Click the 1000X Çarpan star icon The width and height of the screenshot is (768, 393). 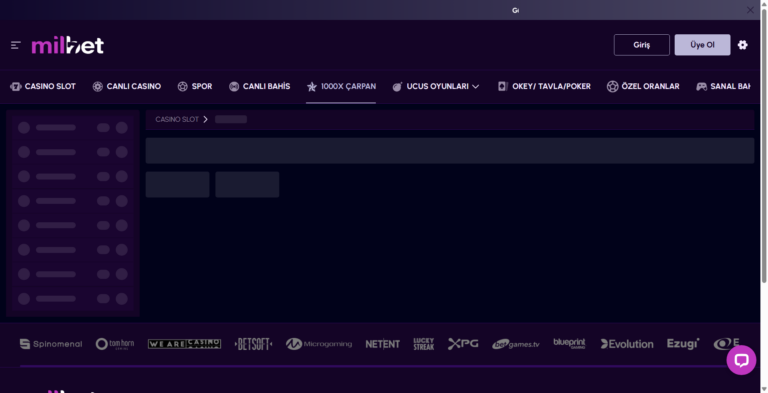(312, 87)
